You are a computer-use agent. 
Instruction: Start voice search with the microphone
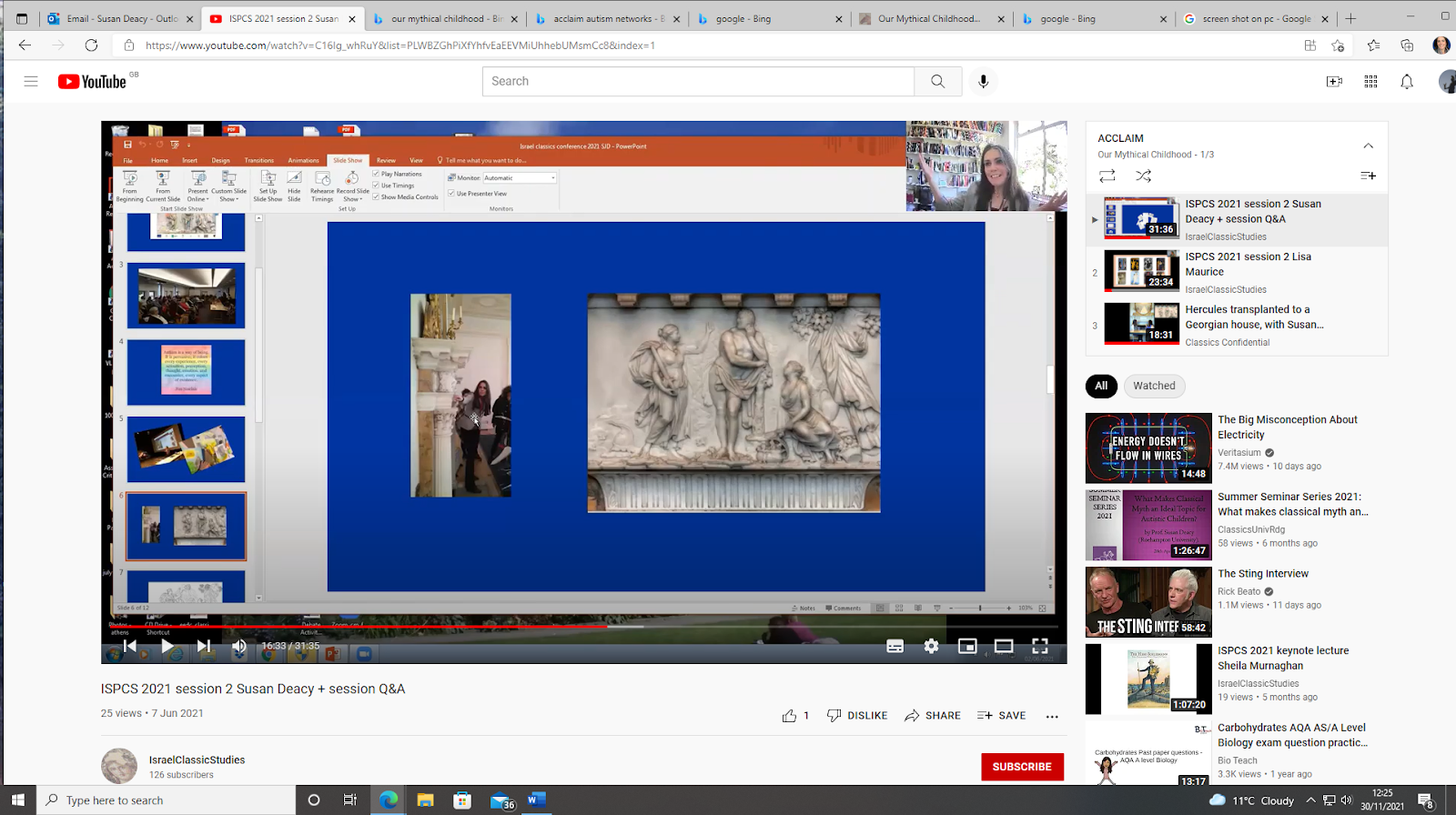(x=983, y=81)
